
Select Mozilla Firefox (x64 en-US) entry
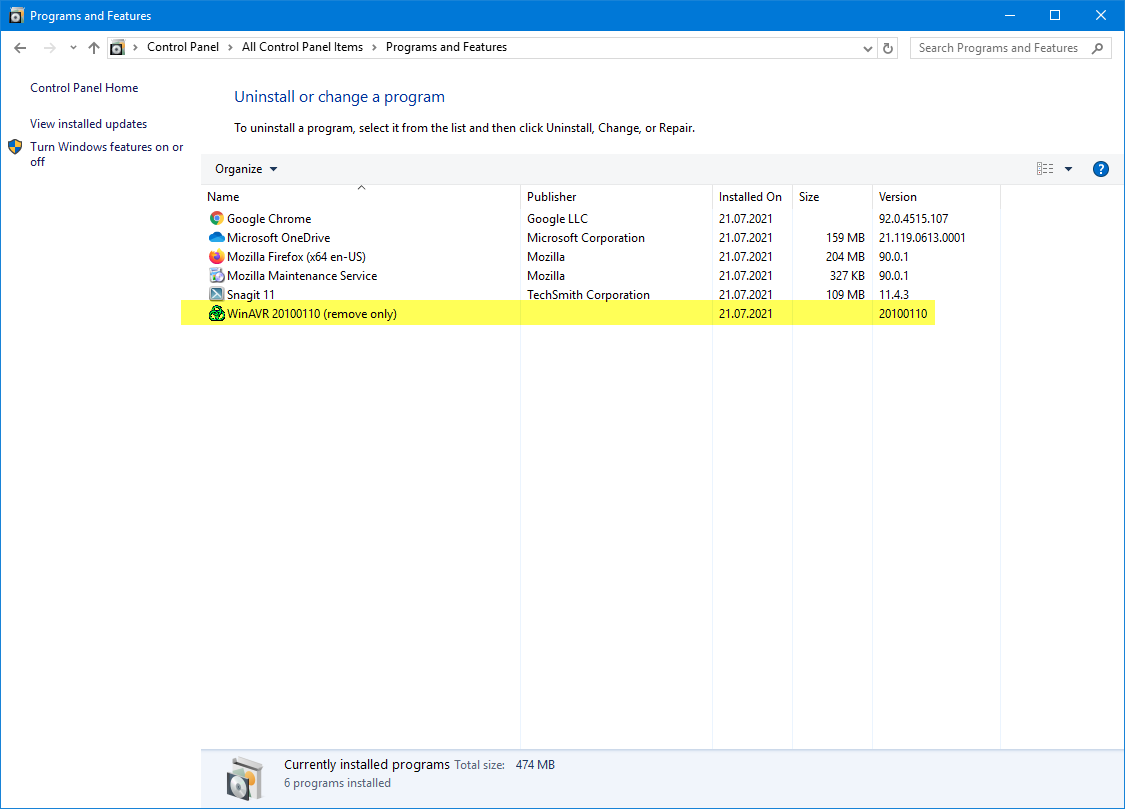pos(296,257)
